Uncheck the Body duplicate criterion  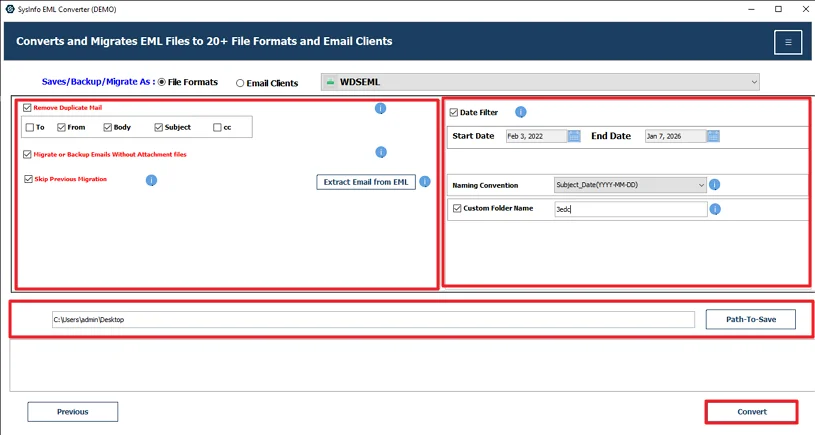coord(108,127)
